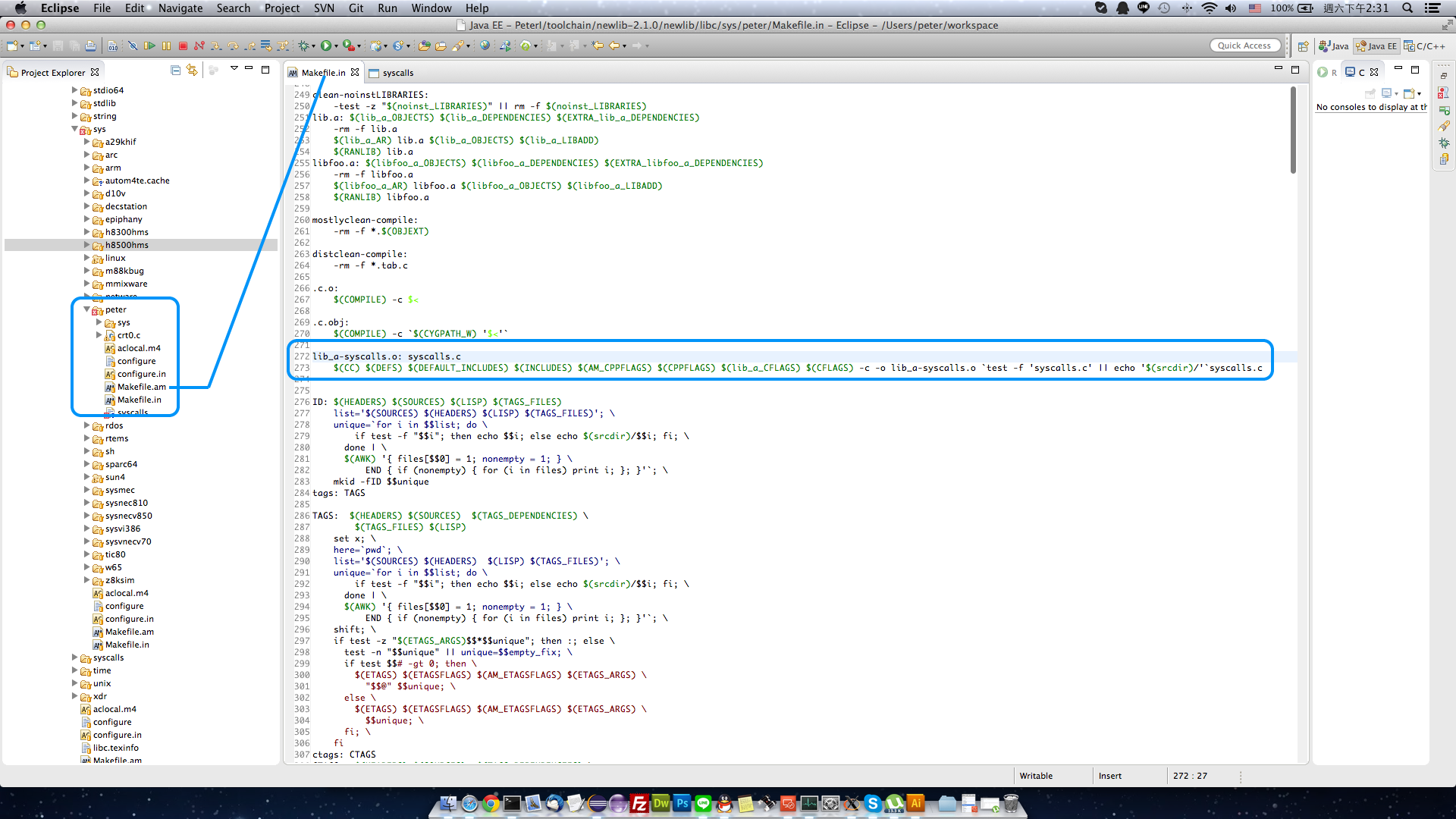Click in the Quick Access field

coord(1244,45)
